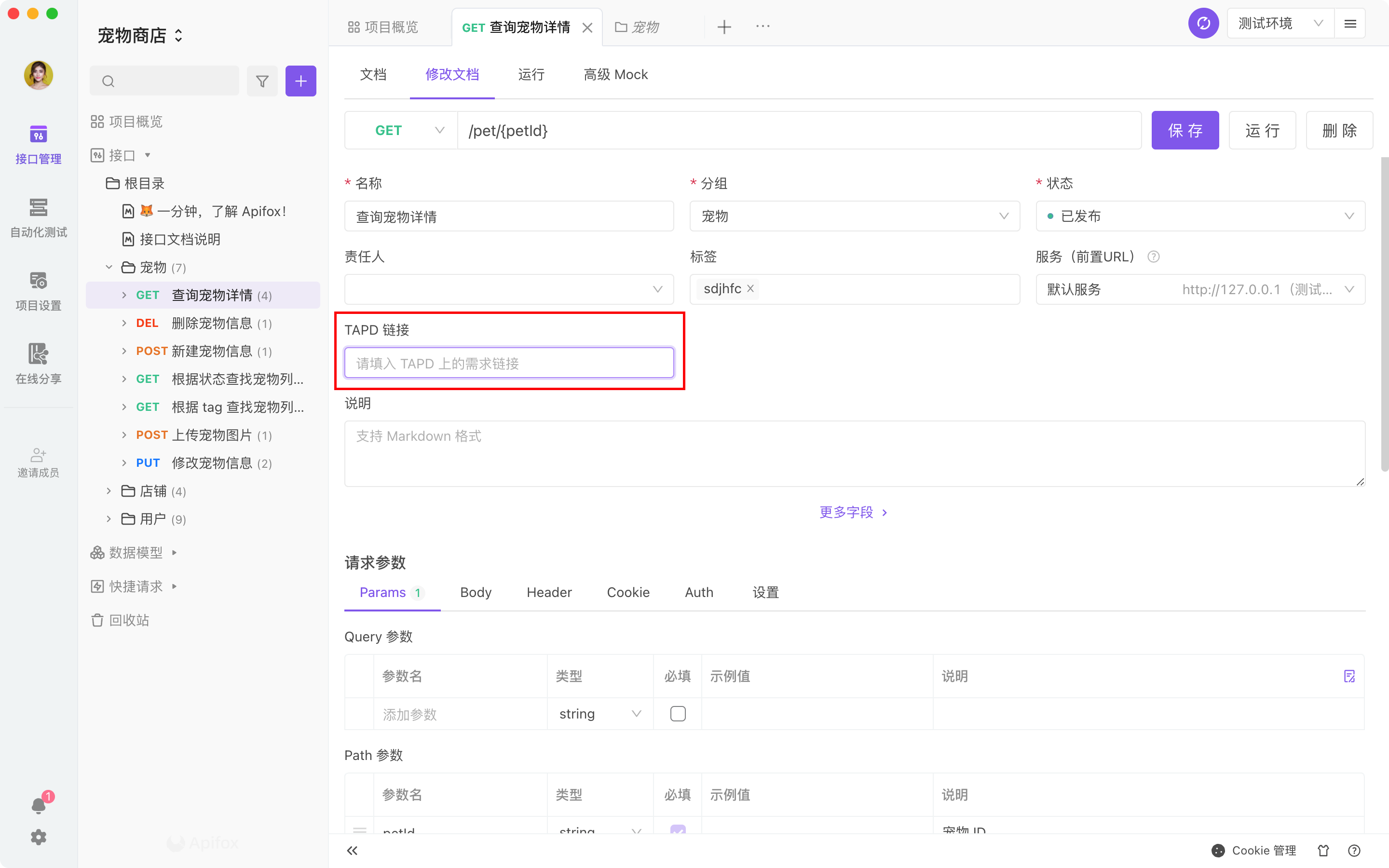
Task: Click the 保存 button
Action: pyautogui.click(x=1185, y=130)
